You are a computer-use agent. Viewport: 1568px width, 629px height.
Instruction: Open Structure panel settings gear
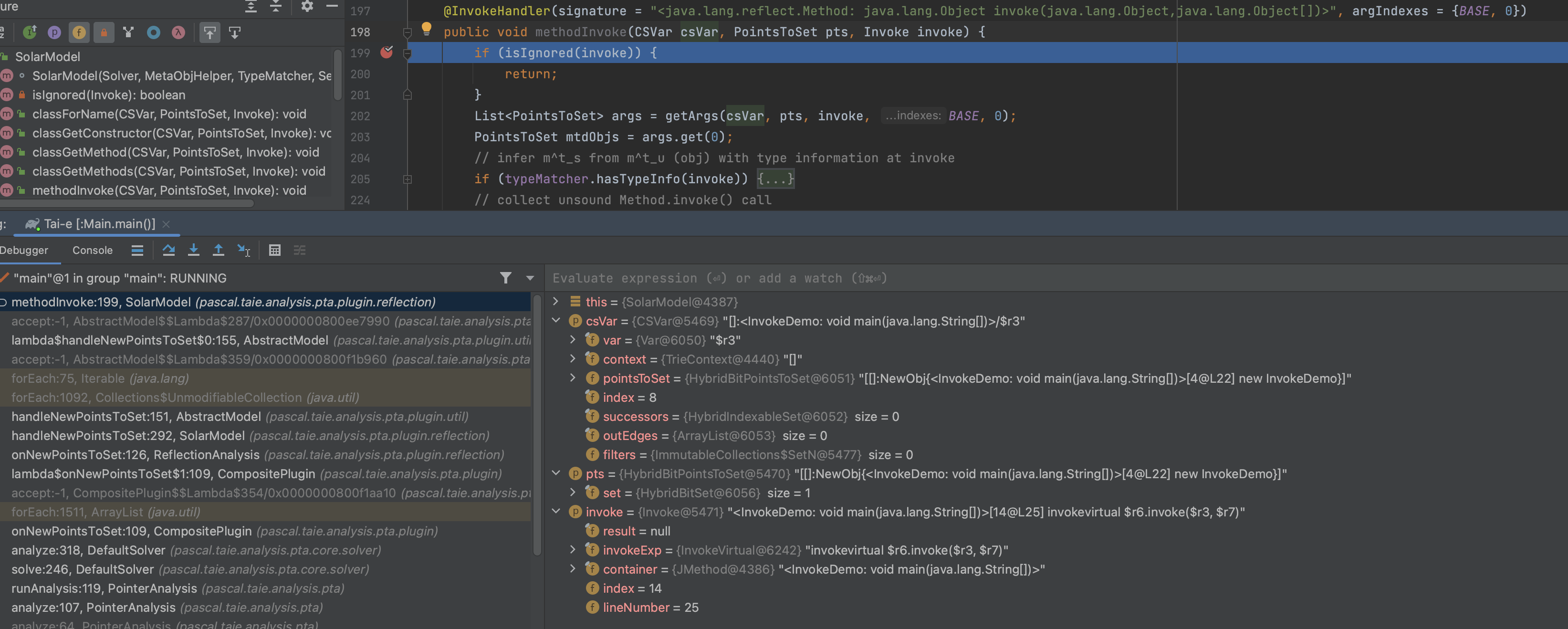307,7
